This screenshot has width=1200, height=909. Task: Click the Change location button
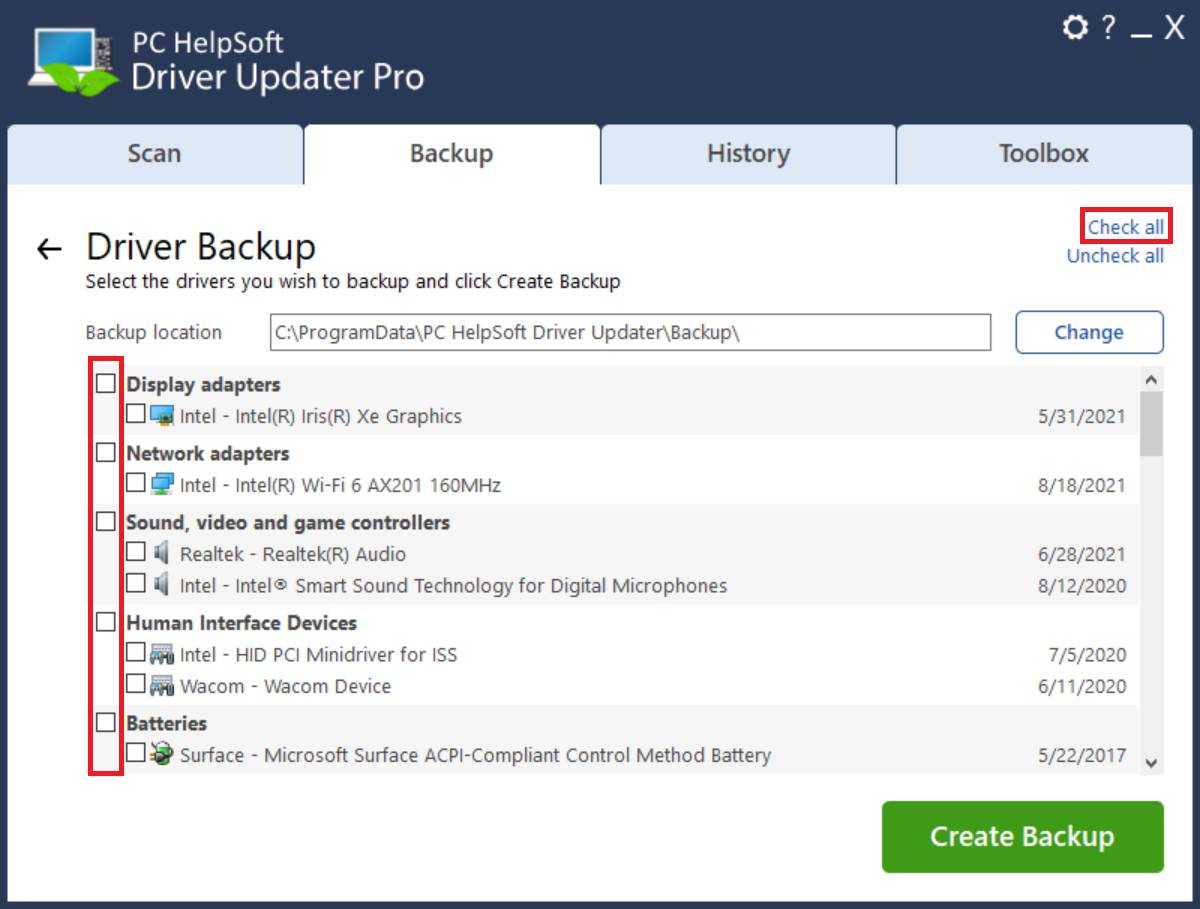tap(1089, 332)
